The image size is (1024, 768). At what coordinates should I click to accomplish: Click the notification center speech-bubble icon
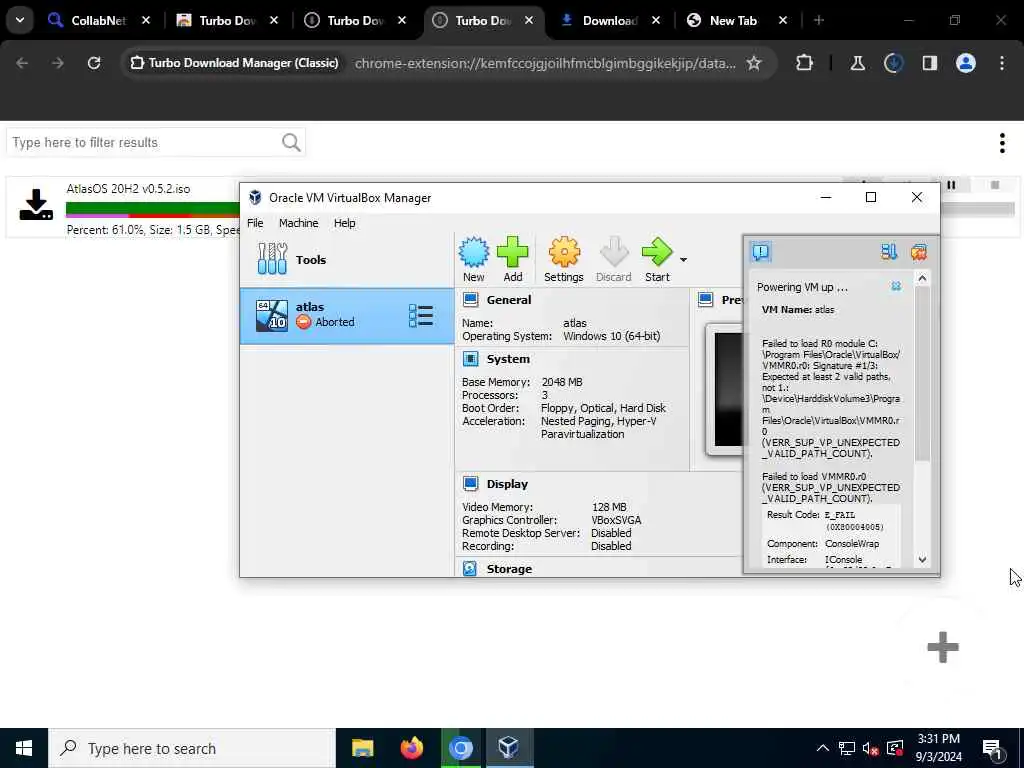pyautogui.click(x=761, y=251)
